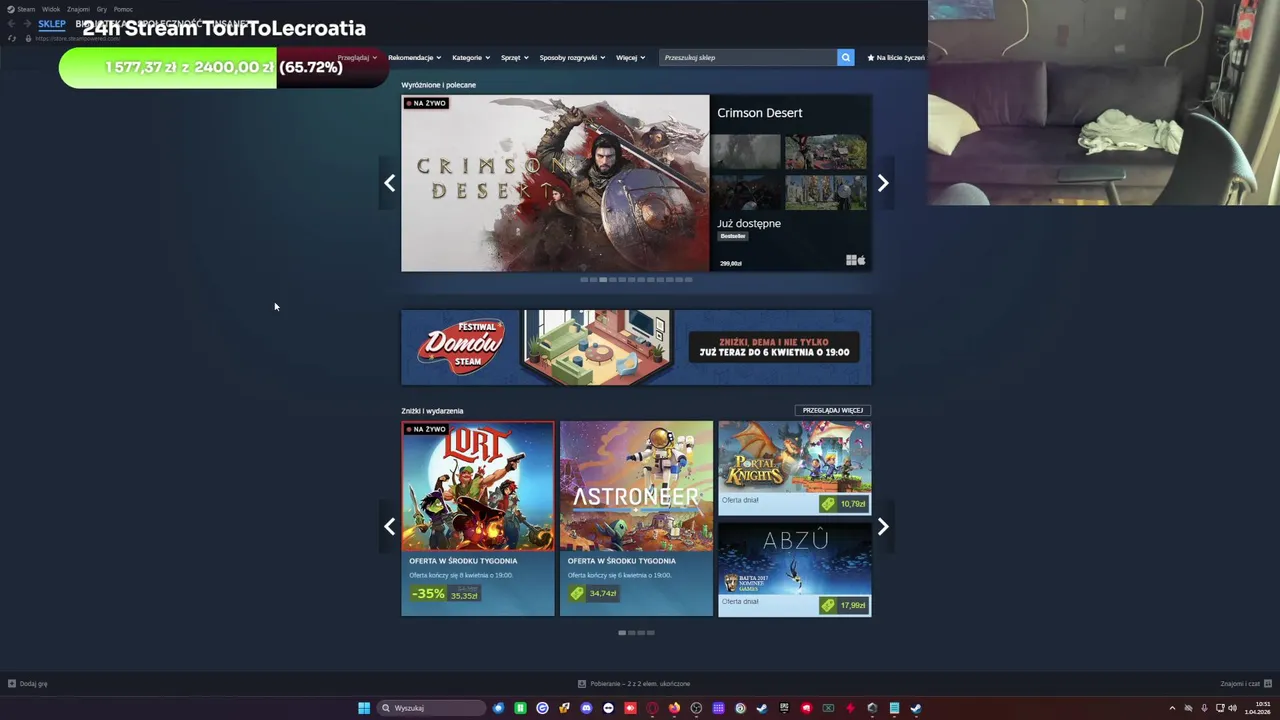Image resolution: width=1280 pixels, height=720 pixels.
Task: Go forward with the right navigation arrow
Action: pyautogui.click(x=27, y=24)
